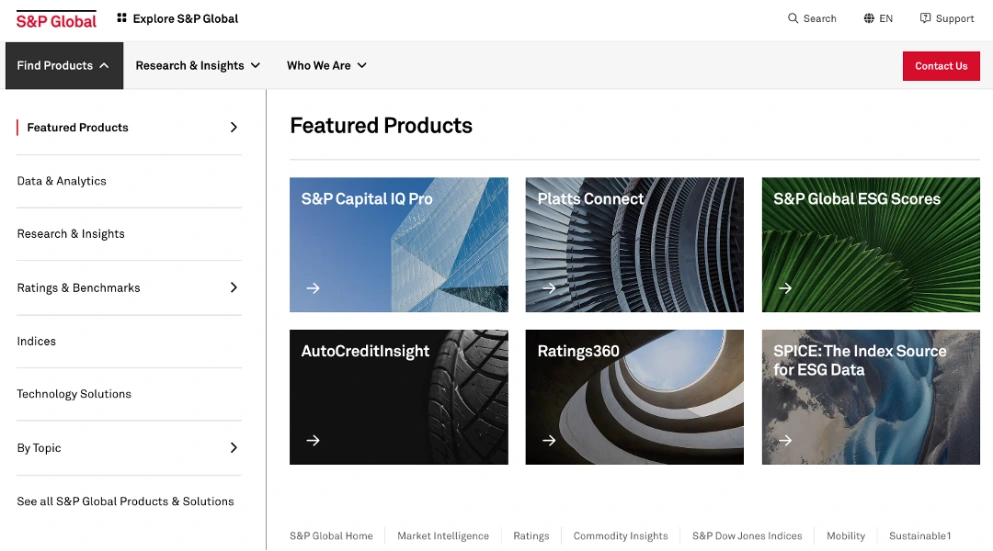This screenshot has height=551, width=993.
Task: Click the Contact Us button
Action: 941,66
